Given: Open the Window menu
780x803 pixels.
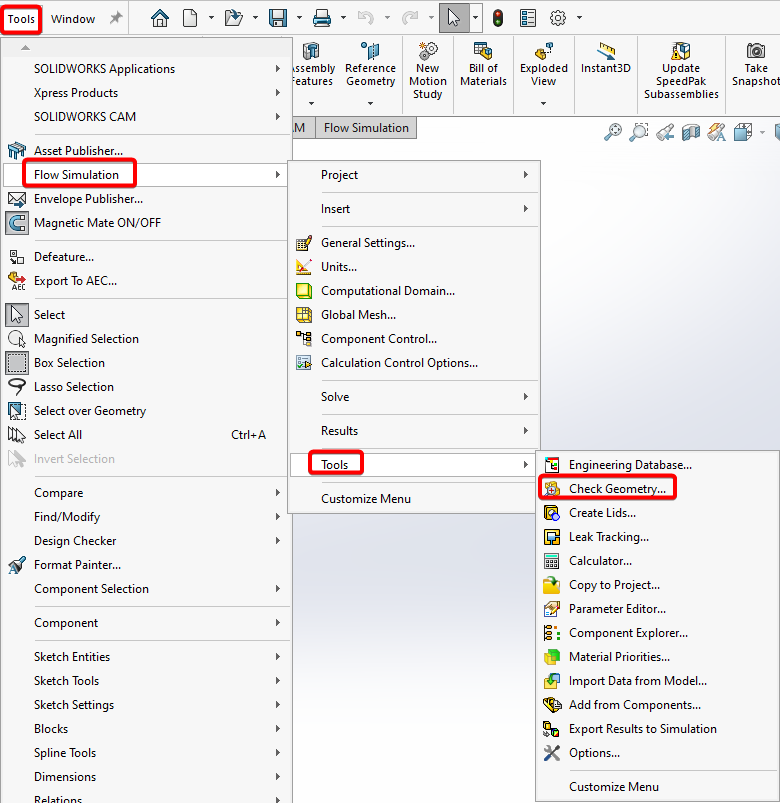Looking at the screenshot, I should click(73, 19).
